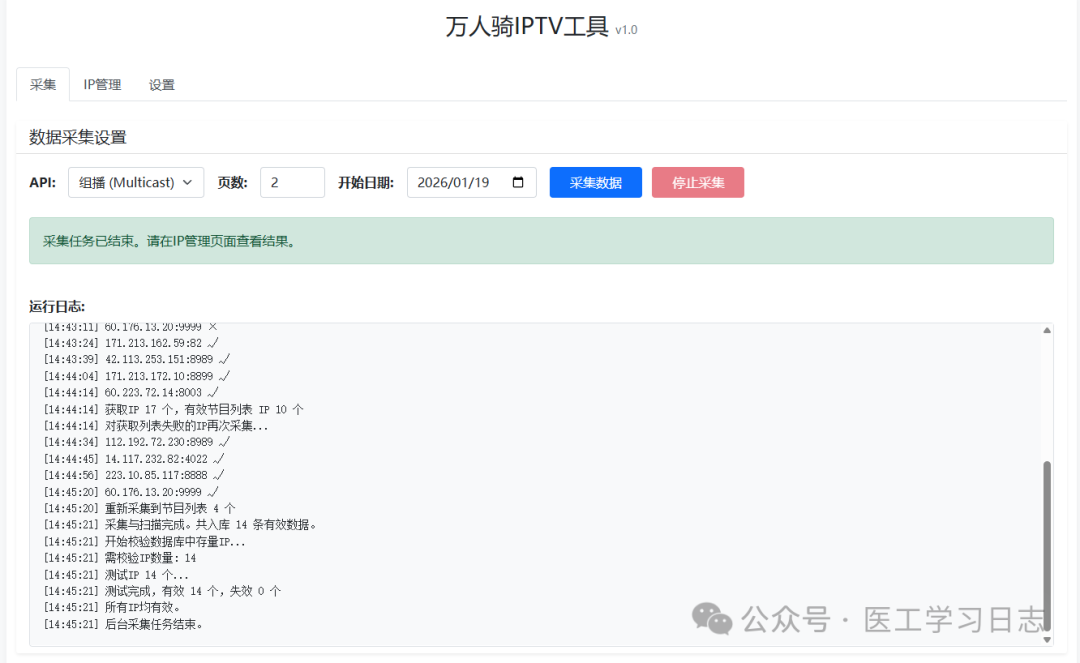Click inside the 页数 input field
The image size is (1080, 663).
pos(291,182)
